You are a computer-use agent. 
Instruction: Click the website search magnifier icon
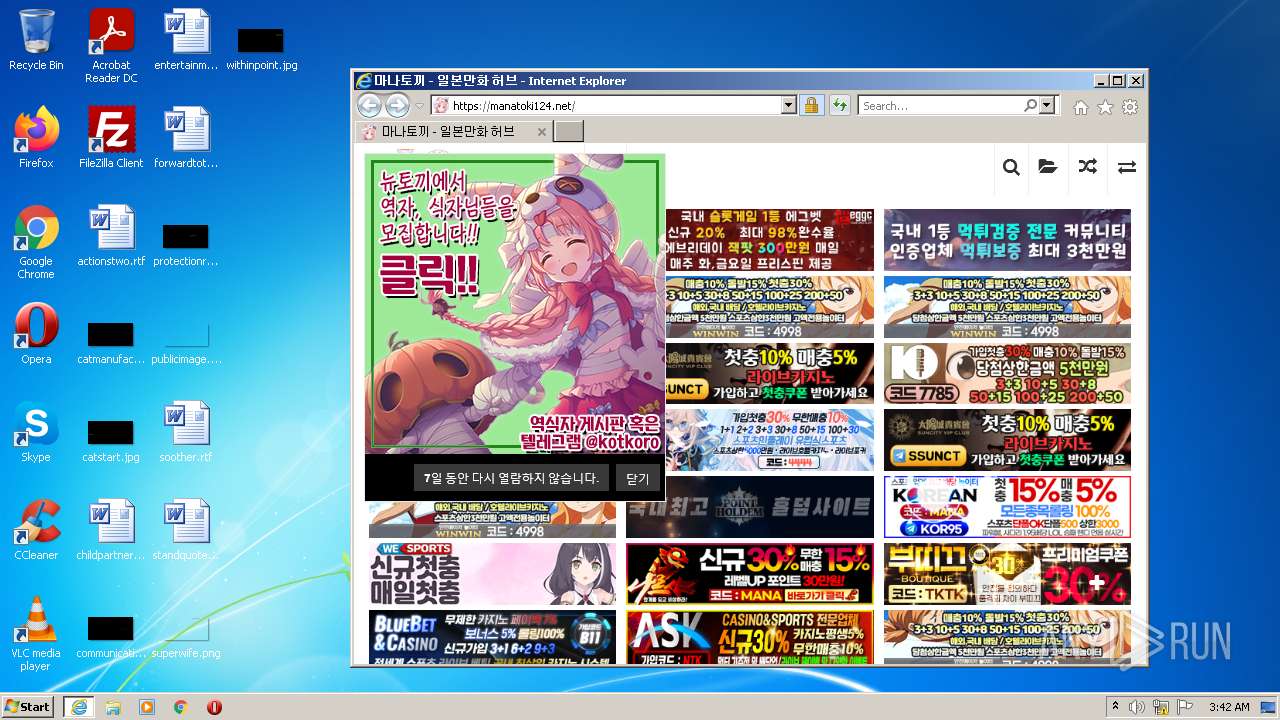[1011, 167]
